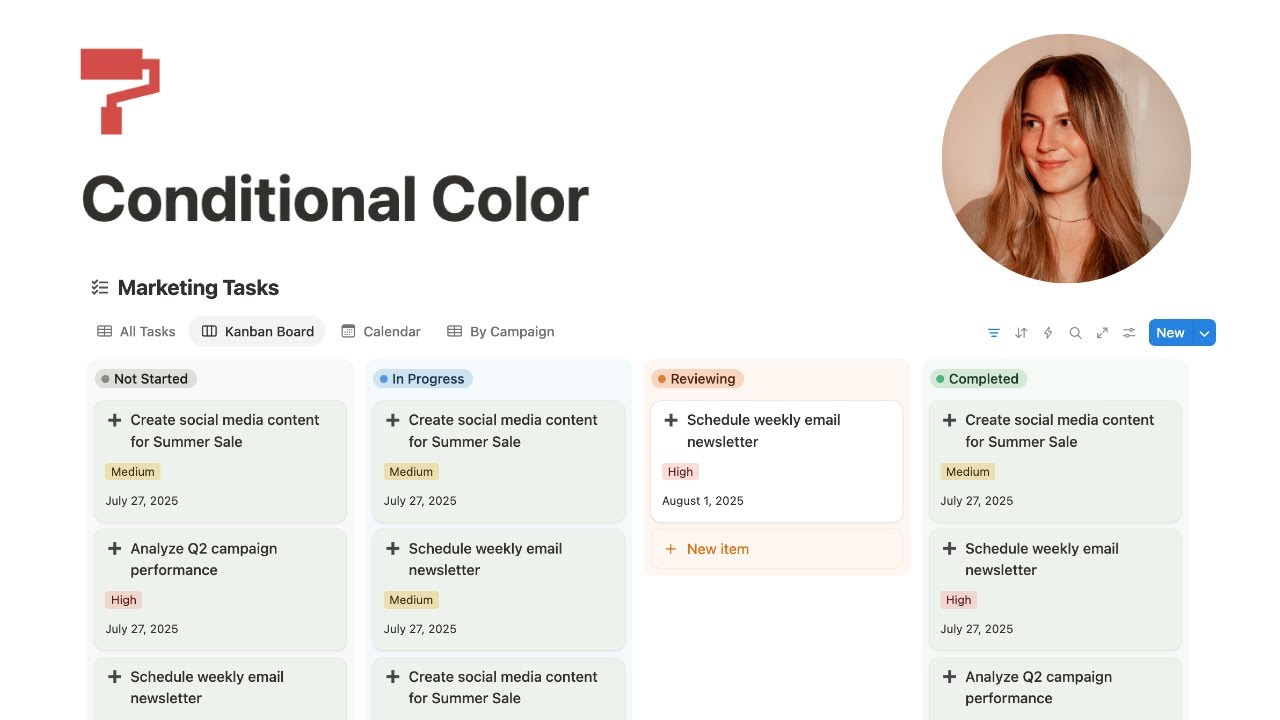The width and height of the screenshot is (1280, 720).
Task: Click plus icon on Completed Analyze Q2 card
Action: click(949, 677)
